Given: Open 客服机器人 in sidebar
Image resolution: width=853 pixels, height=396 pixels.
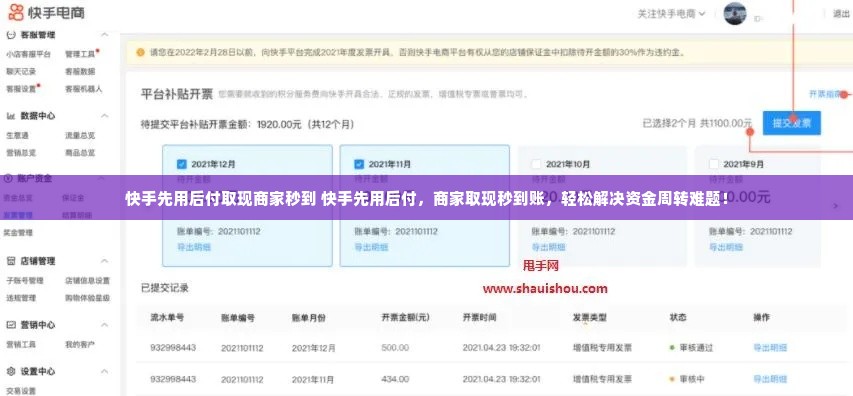Looking at the screenshot, I should [x=84, y=89].
